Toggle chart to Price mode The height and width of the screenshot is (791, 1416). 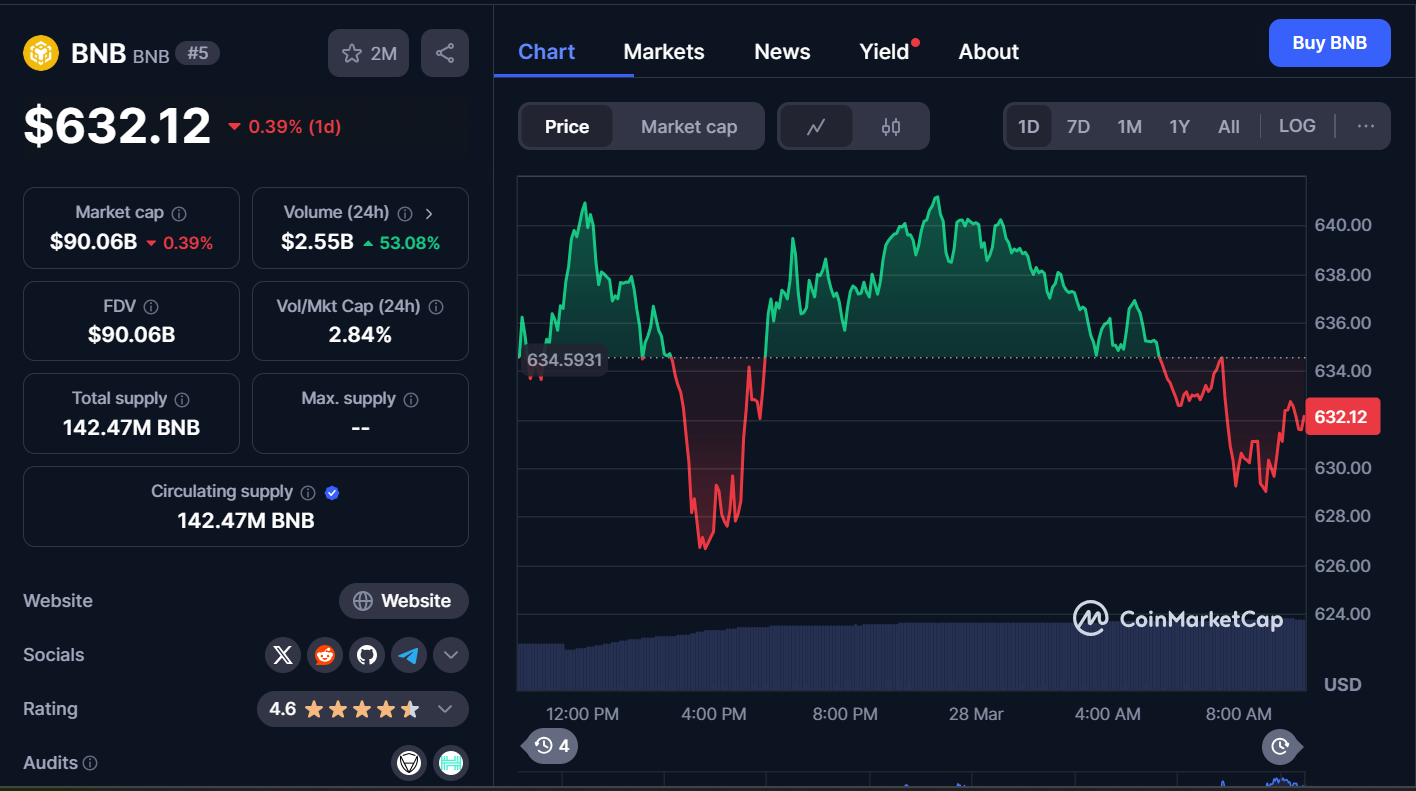click(567, 127)
